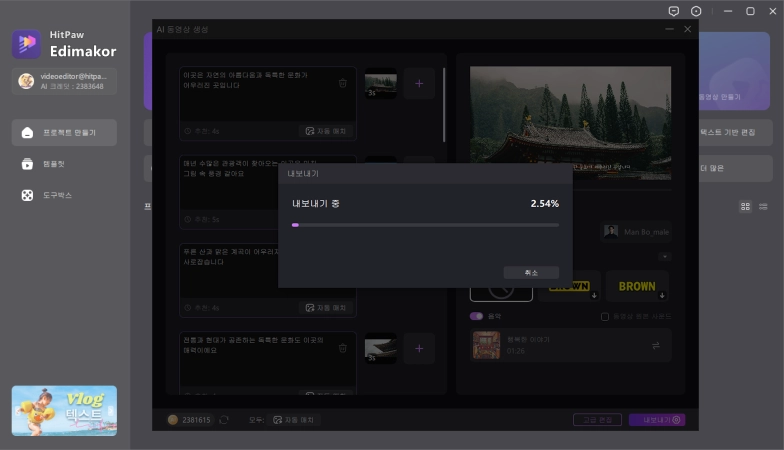The width and height of the screenshot is (784, 450).
Task: Choose the rightmost BROWN subtitle style
Action: click(x=637, y=286)
